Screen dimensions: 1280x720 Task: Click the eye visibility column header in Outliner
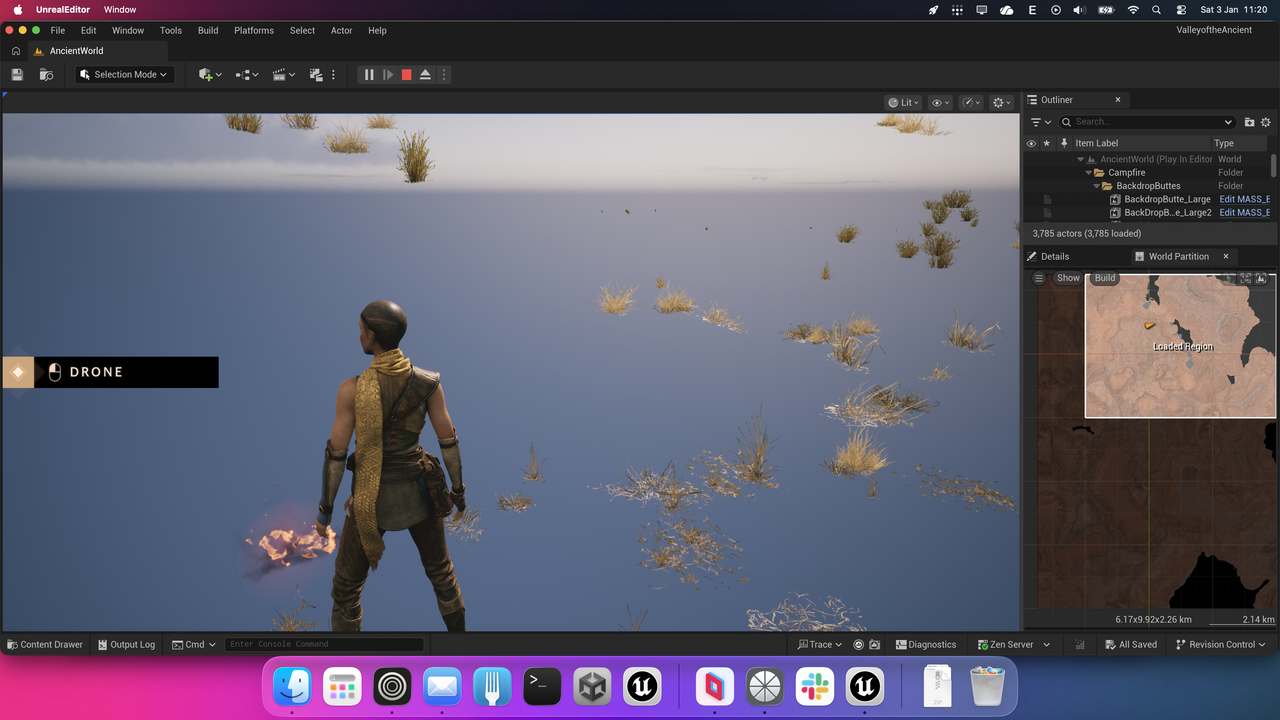[x=1031, y=143]
